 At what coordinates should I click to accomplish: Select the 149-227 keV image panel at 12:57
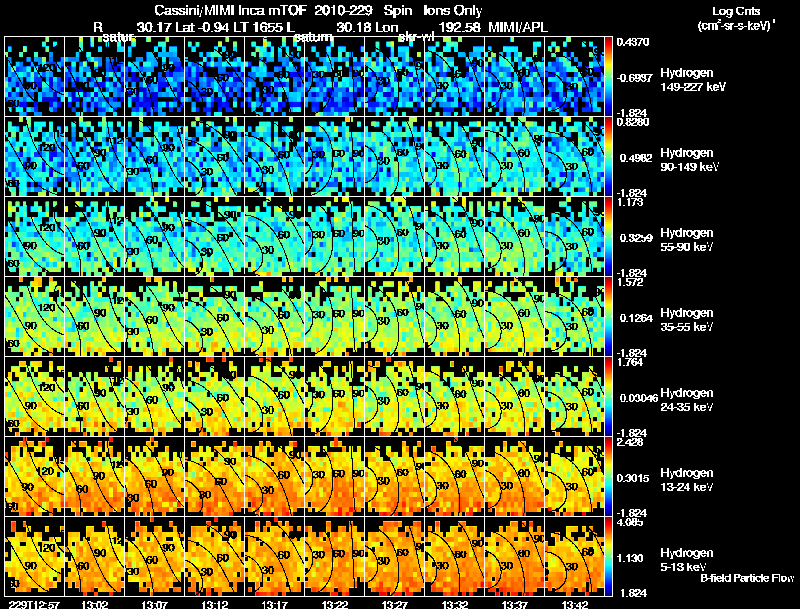tap(34, 76)
